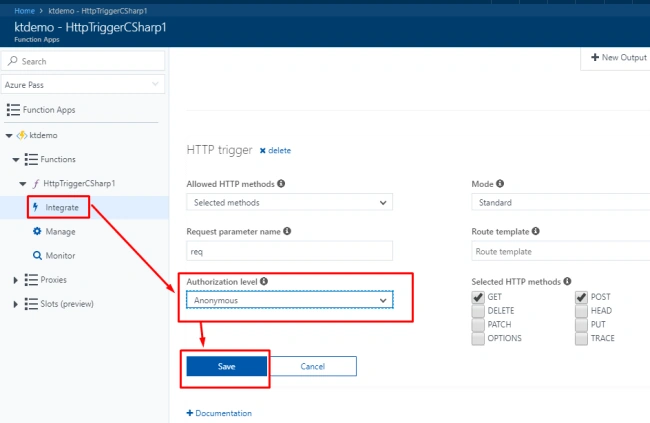Viewport: 650px width, 423px height.
Task: Click info icon beside Mode
Action: pos(500,183)
